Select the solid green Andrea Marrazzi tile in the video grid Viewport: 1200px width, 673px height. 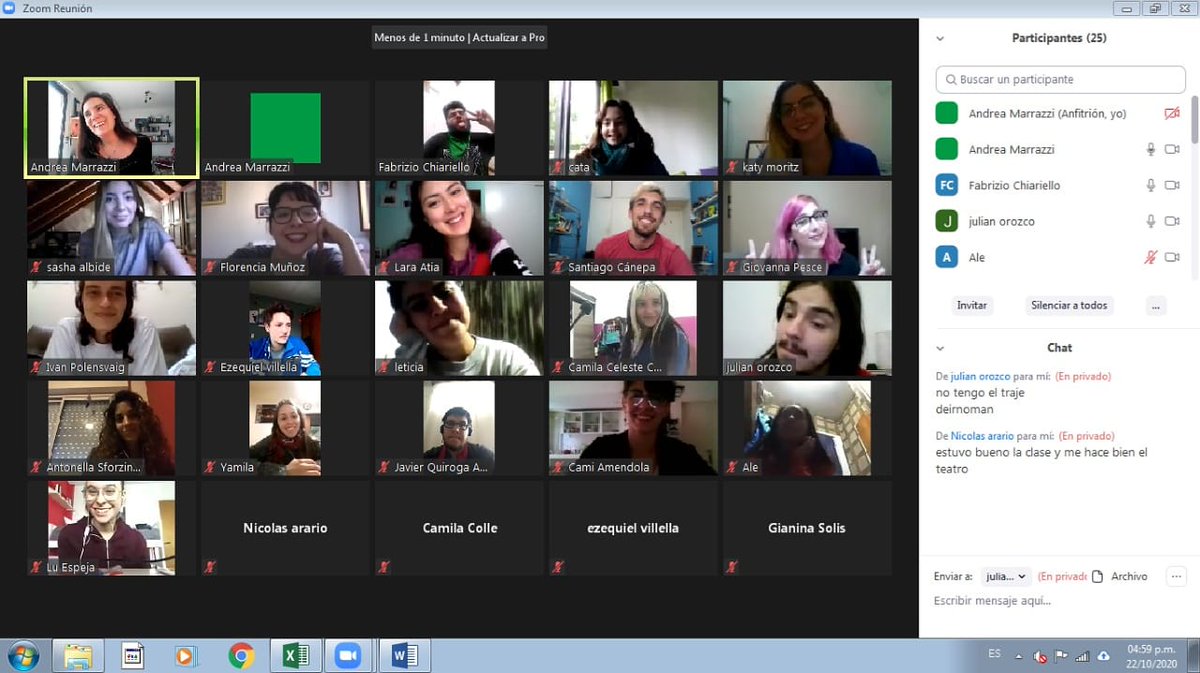click(x=285, y=128)
